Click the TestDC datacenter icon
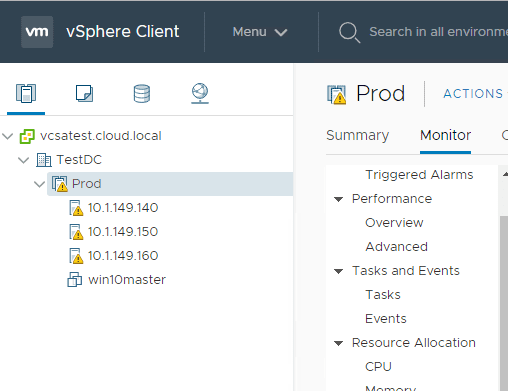 (x=44, y=160)
